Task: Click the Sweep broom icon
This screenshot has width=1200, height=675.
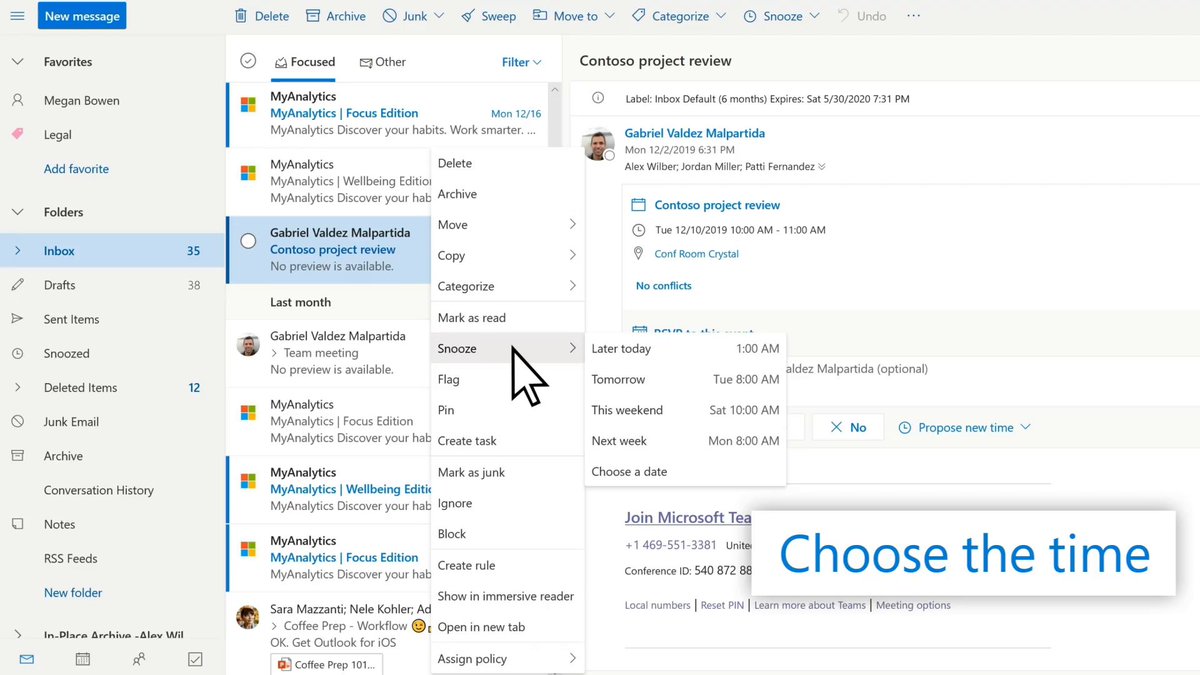Action: tap(468, 16)
